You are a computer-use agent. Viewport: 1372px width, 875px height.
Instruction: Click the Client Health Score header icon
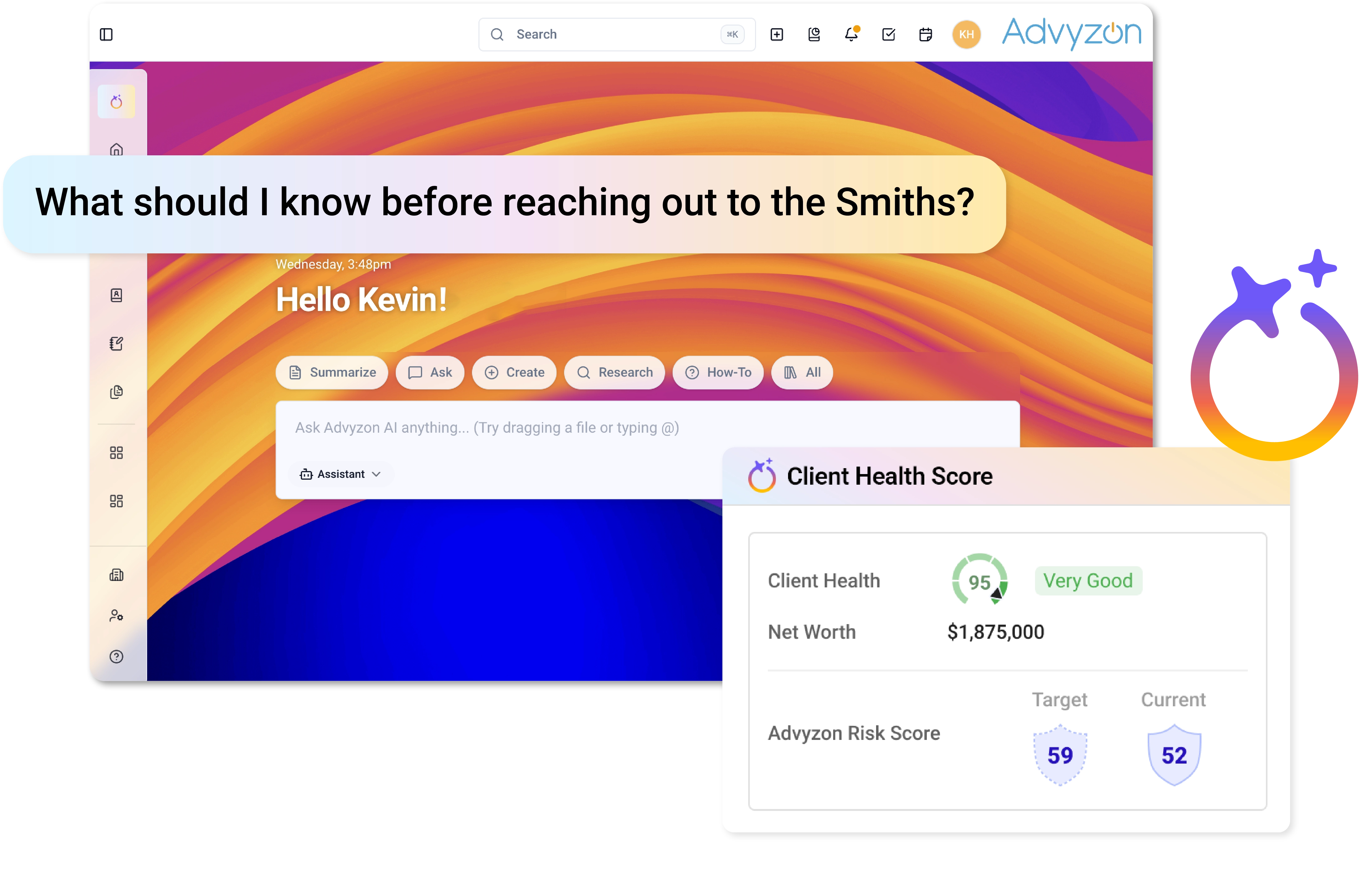(762, 475)
